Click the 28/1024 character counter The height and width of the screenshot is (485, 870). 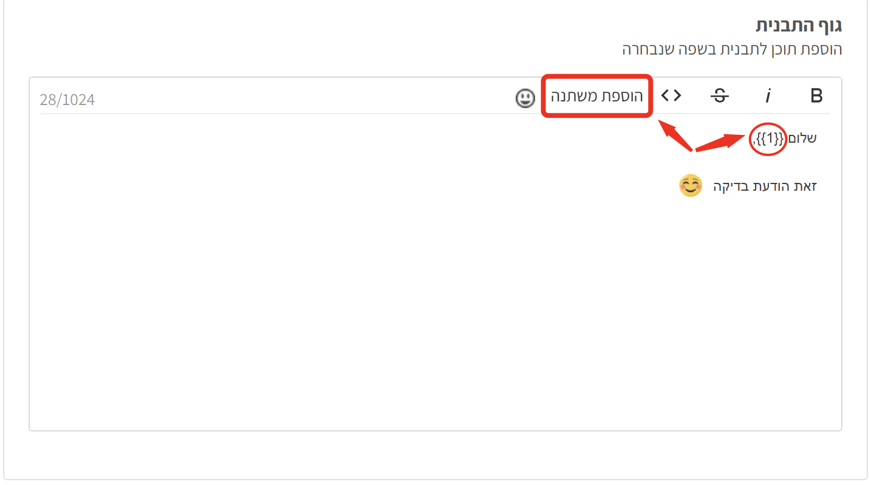click(67, 100)
